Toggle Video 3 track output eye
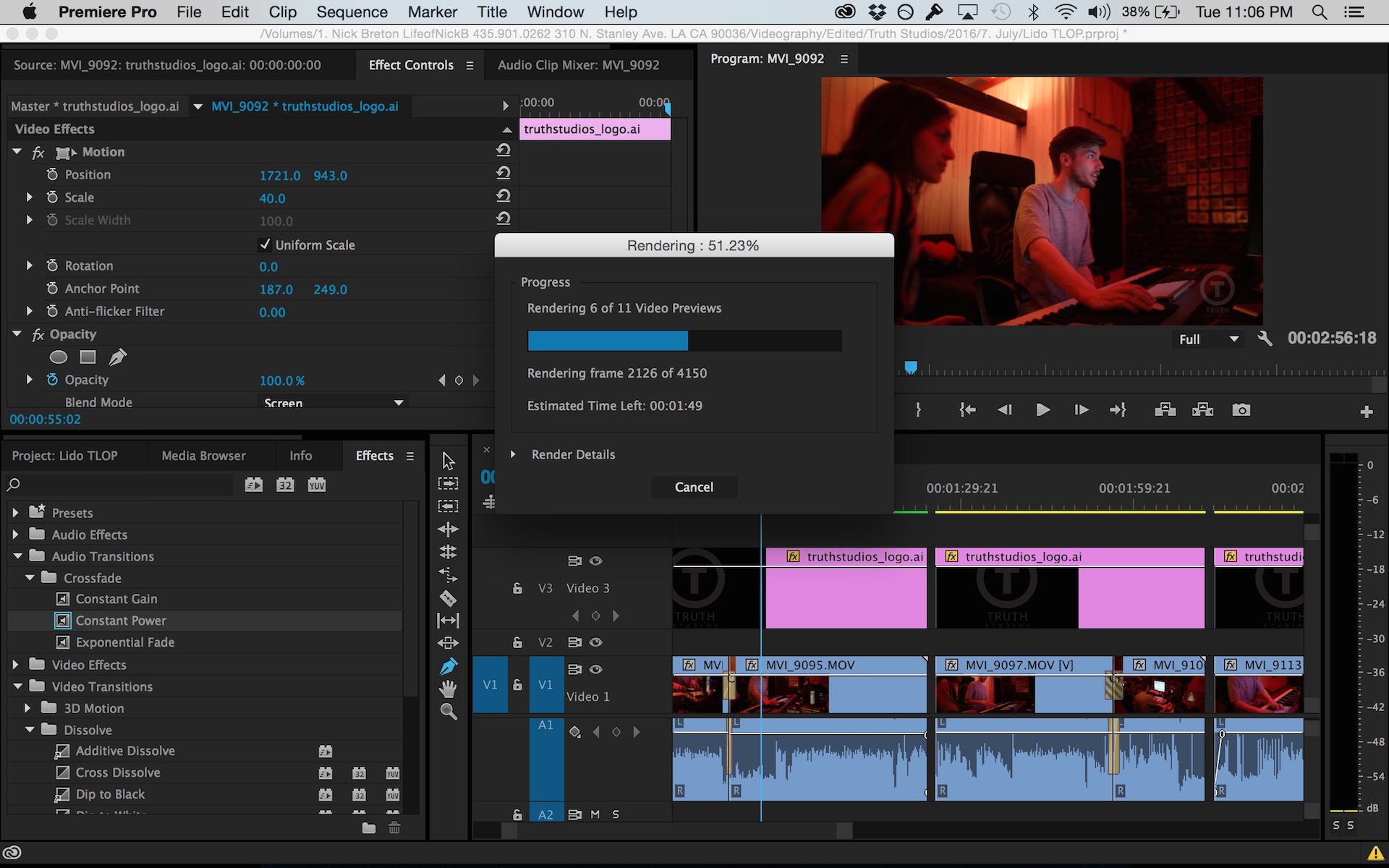Image resolution: width=1389 pixels, height=868 pixels. tap(595, 561)
